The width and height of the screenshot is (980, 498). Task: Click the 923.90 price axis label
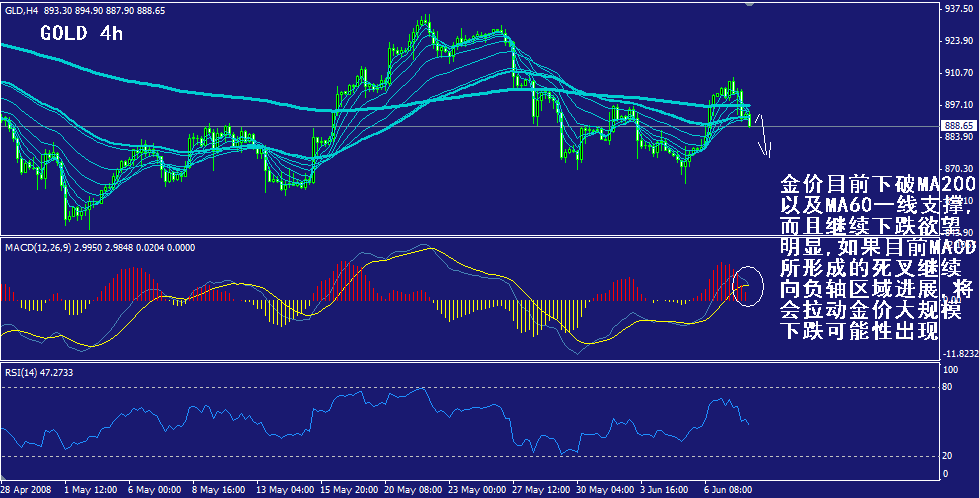(957, 41)
